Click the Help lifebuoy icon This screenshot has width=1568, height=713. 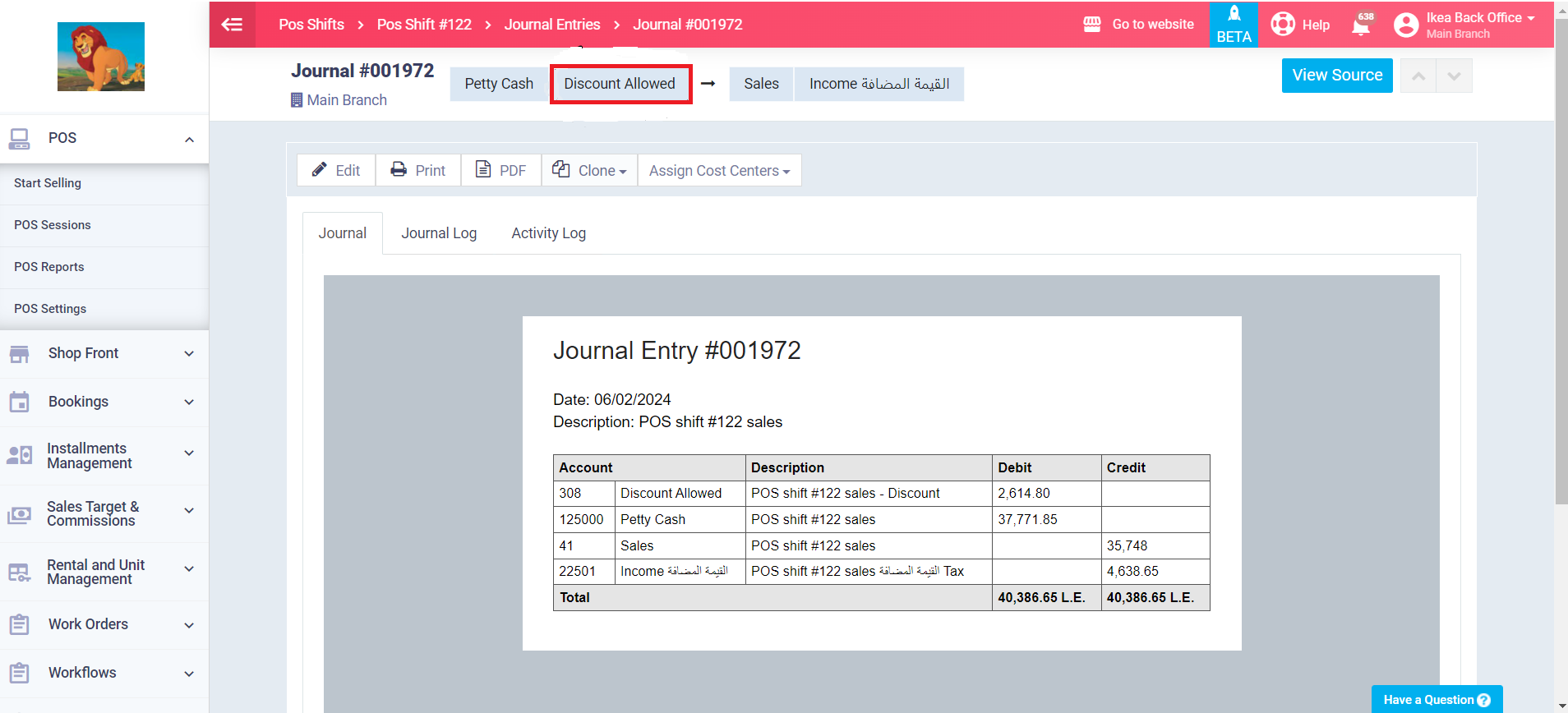click(1283, 25)
